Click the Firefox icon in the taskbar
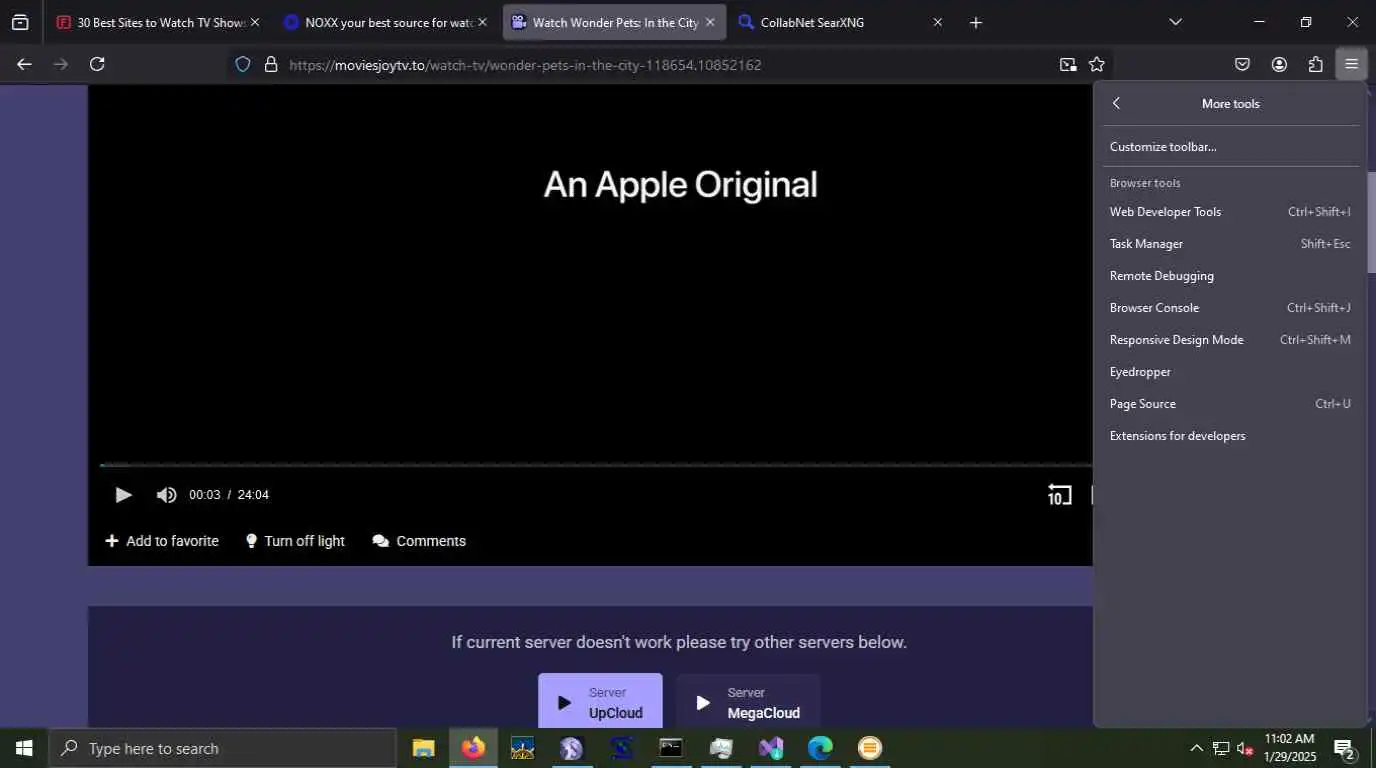 coord(473,748)
